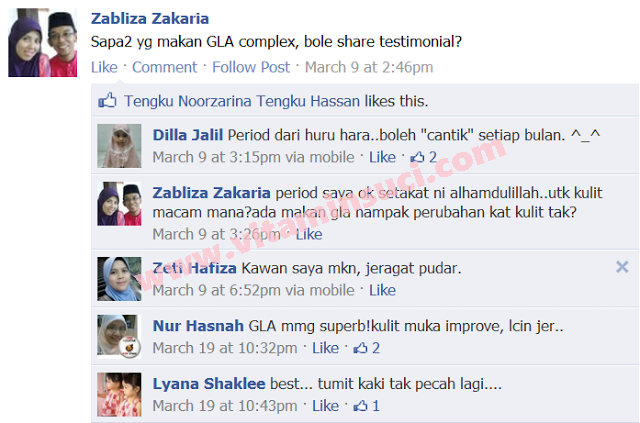Click thumbs-up count on Nur Hasnah's comment
640x423 pixels.
pyautogui.click(x=367, y=348)
